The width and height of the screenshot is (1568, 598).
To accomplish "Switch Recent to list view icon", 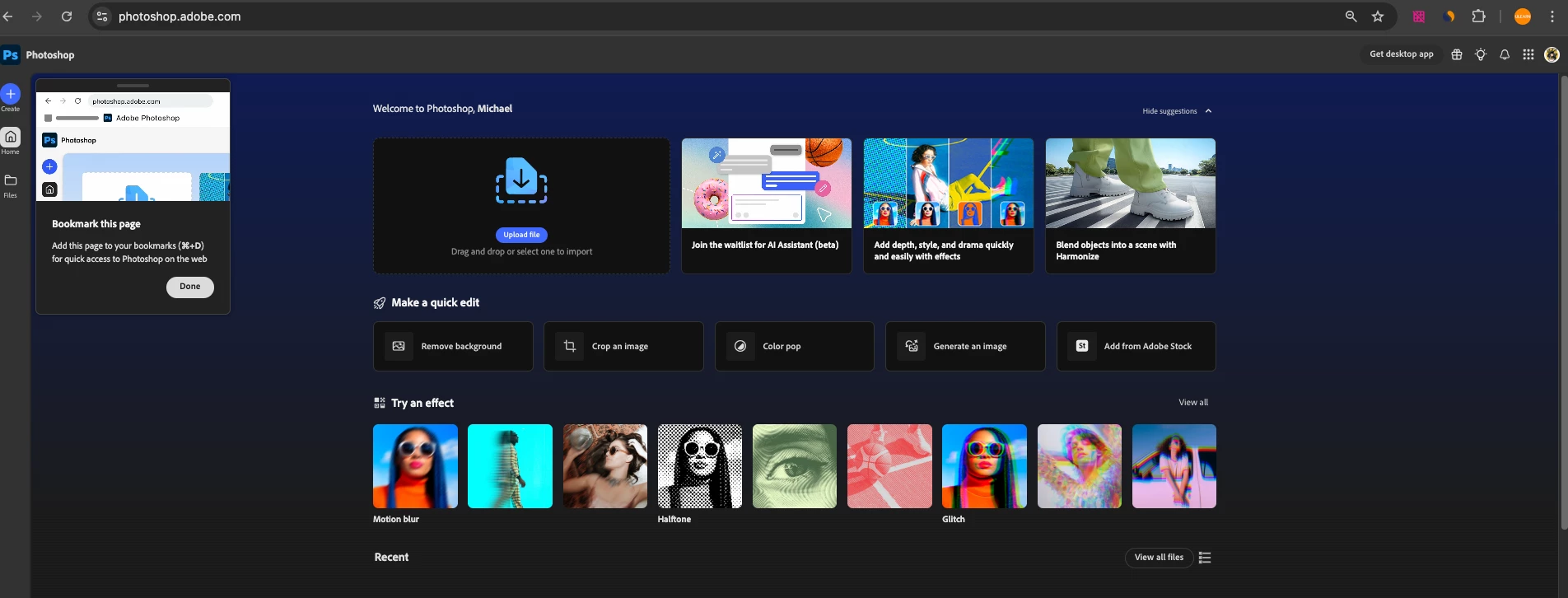I will [1205, 558].
